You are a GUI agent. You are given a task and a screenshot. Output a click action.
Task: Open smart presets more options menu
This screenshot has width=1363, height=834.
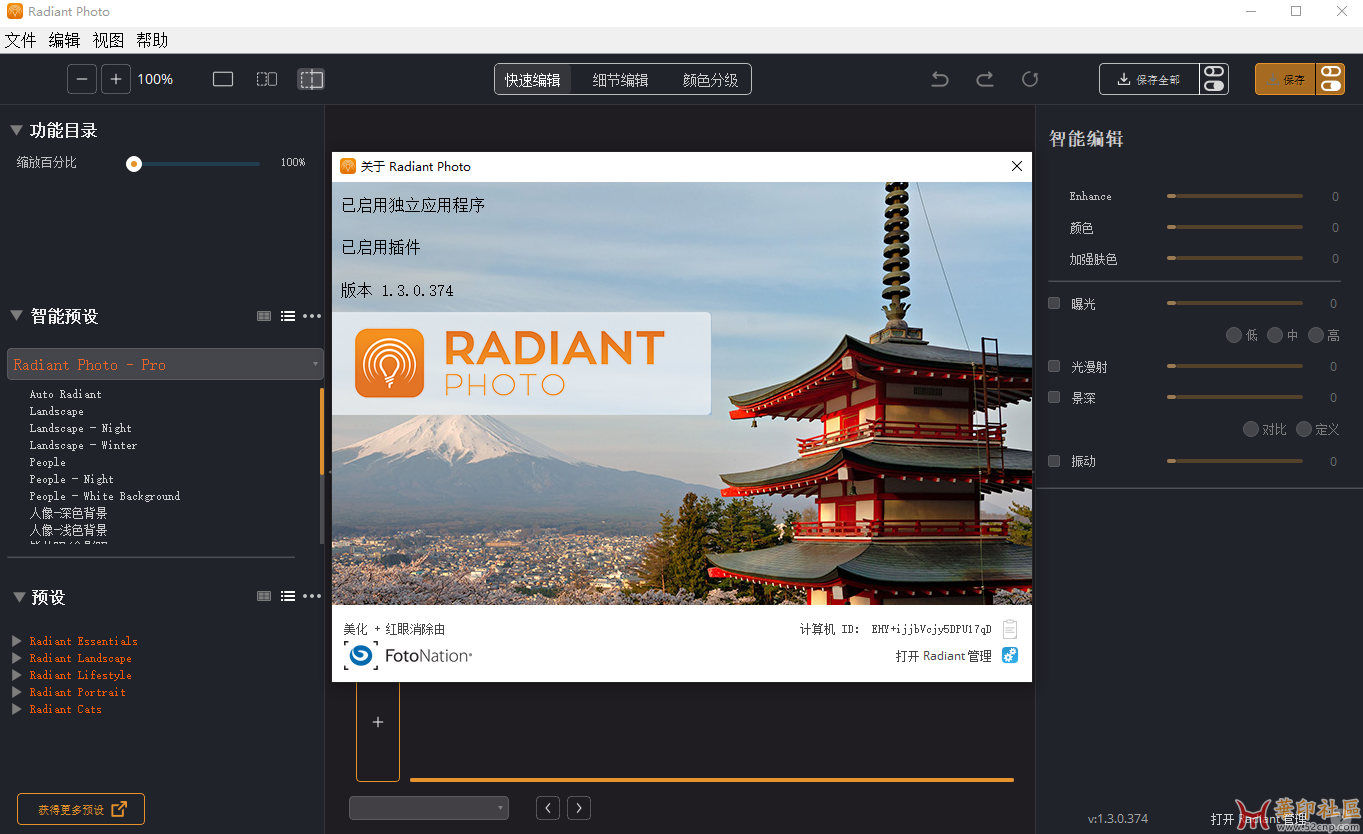[312, 316]
